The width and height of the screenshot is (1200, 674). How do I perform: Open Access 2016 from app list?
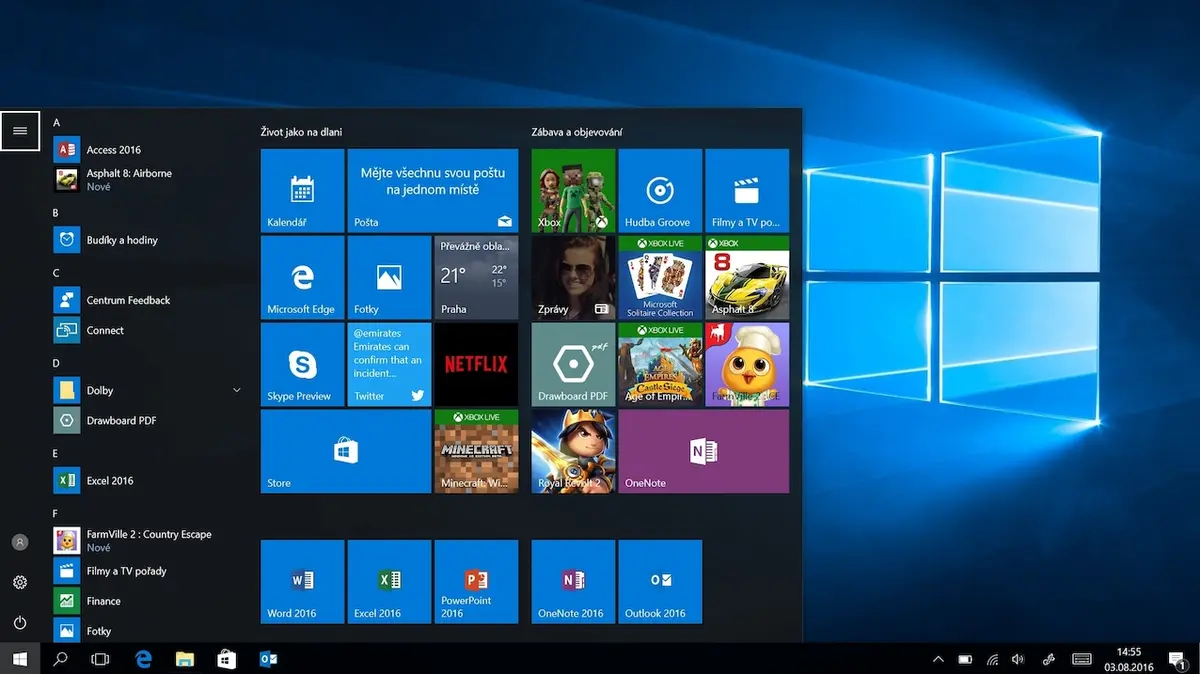click(147, 150)
